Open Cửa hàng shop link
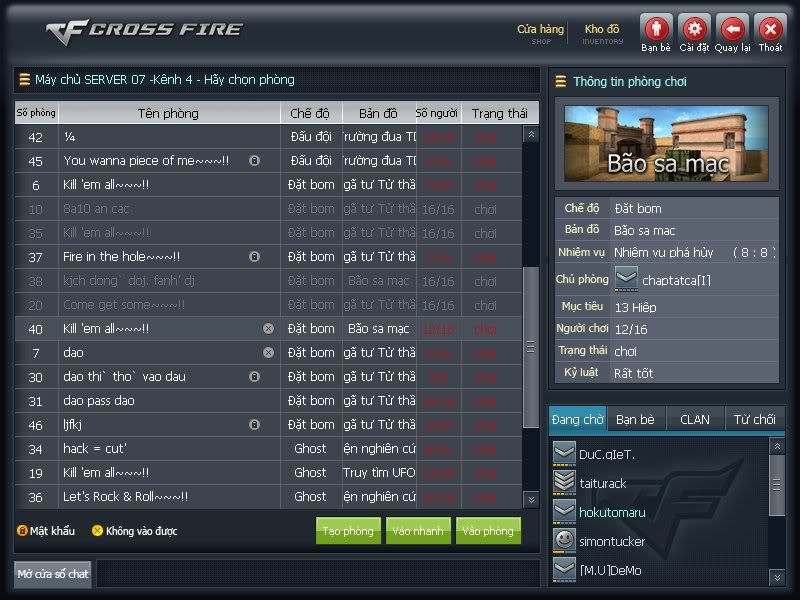800x600 pixels. pos(540,33)
